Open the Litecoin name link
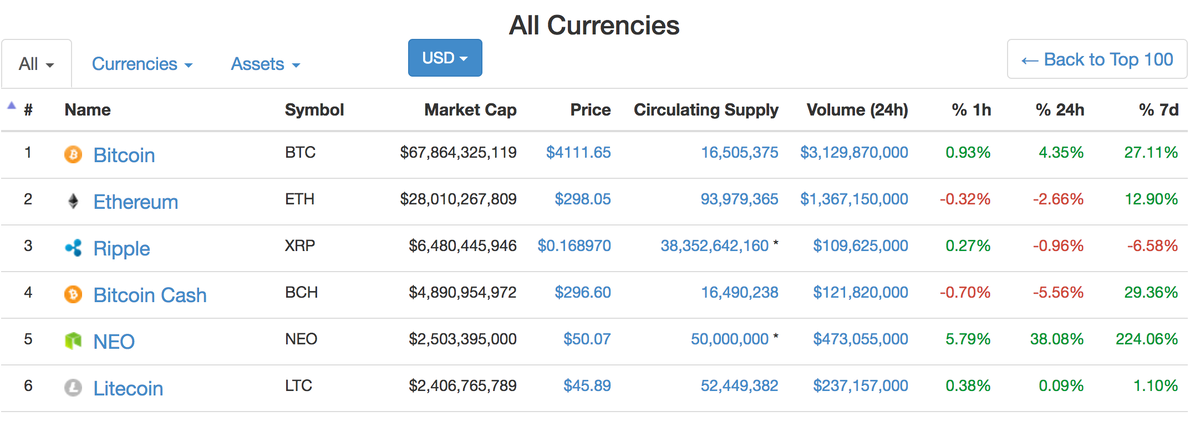 128,389
